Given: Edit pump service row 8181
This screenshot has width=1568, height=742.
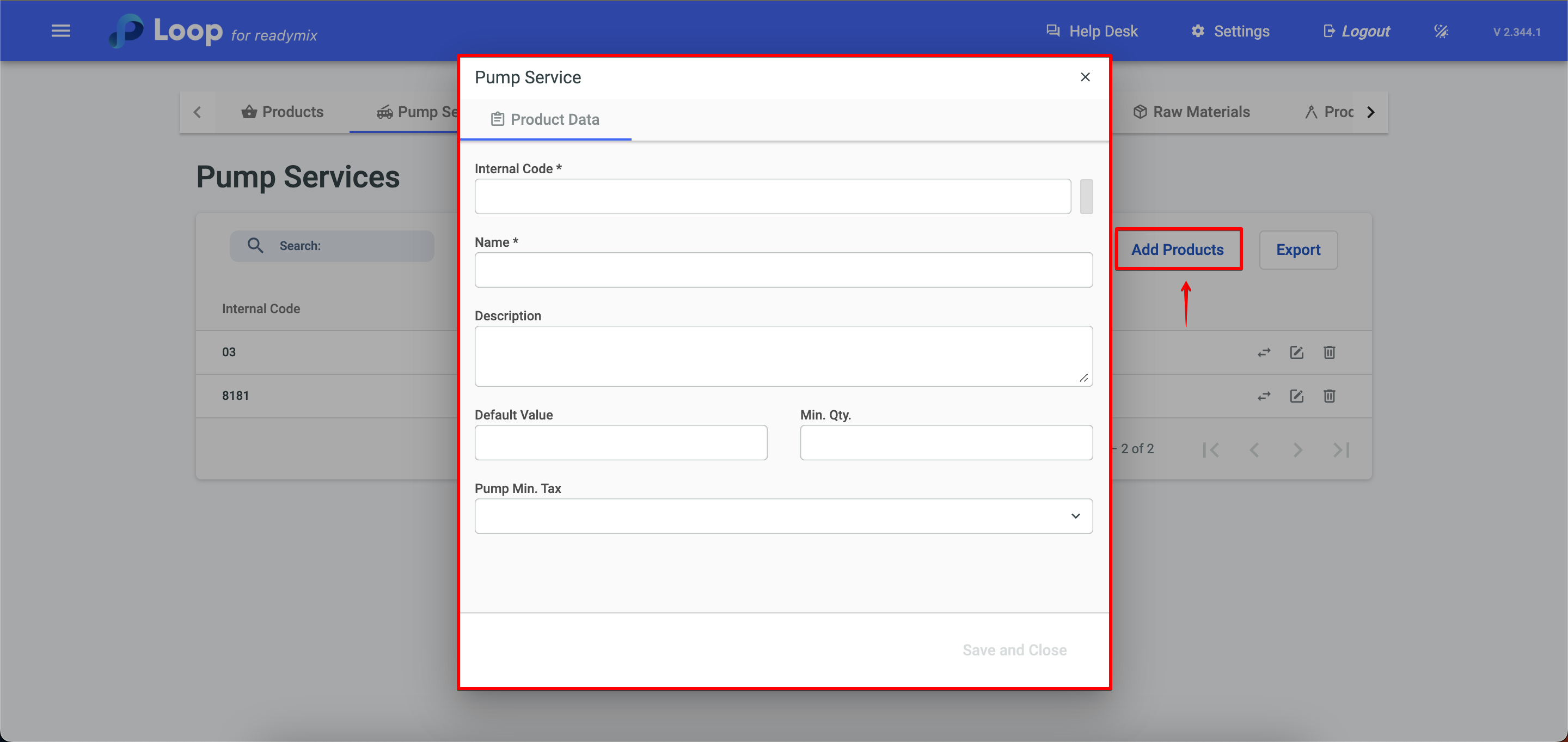Looking at the screenshot, I should click(x=1296, y=396).
